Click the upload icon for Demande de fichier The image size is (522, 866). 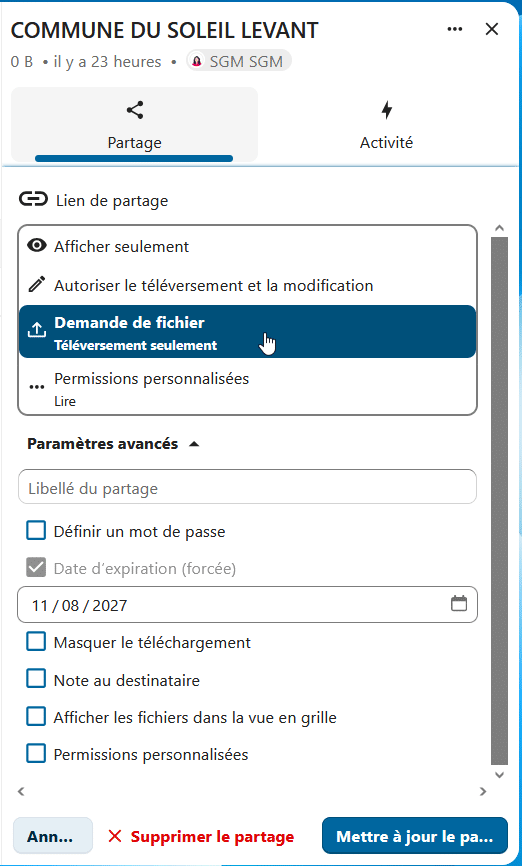click(x=37, y=331)
